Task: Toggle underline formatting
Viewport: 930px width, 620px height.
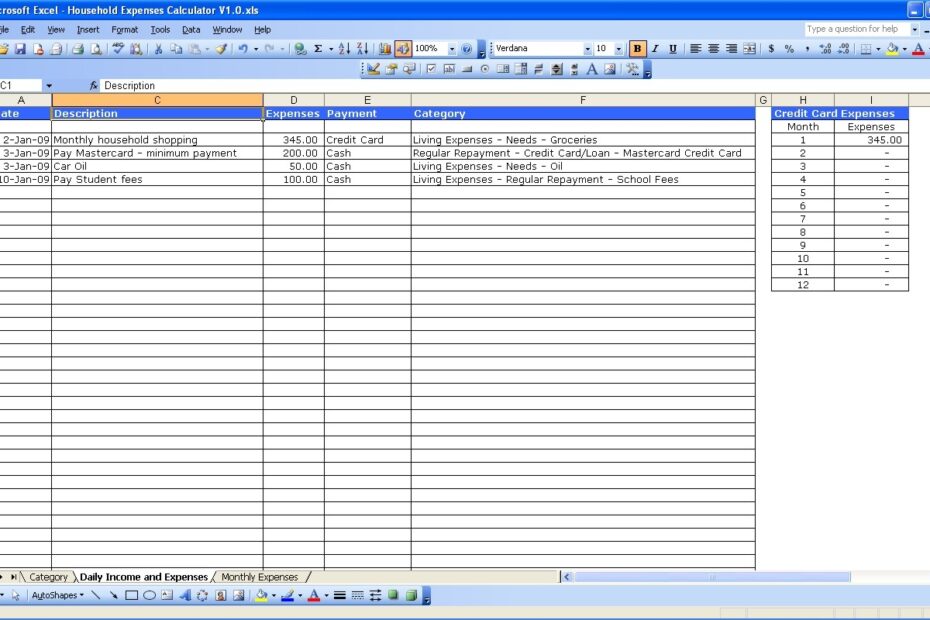Action: (x=673, y=47)
